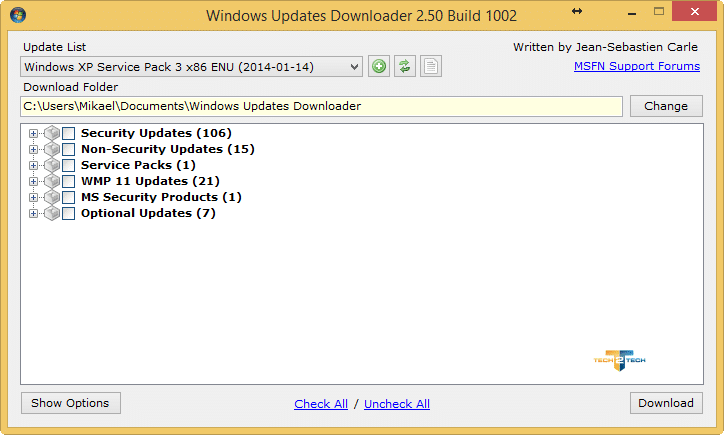Expand the Security Updates tree node

33,133
